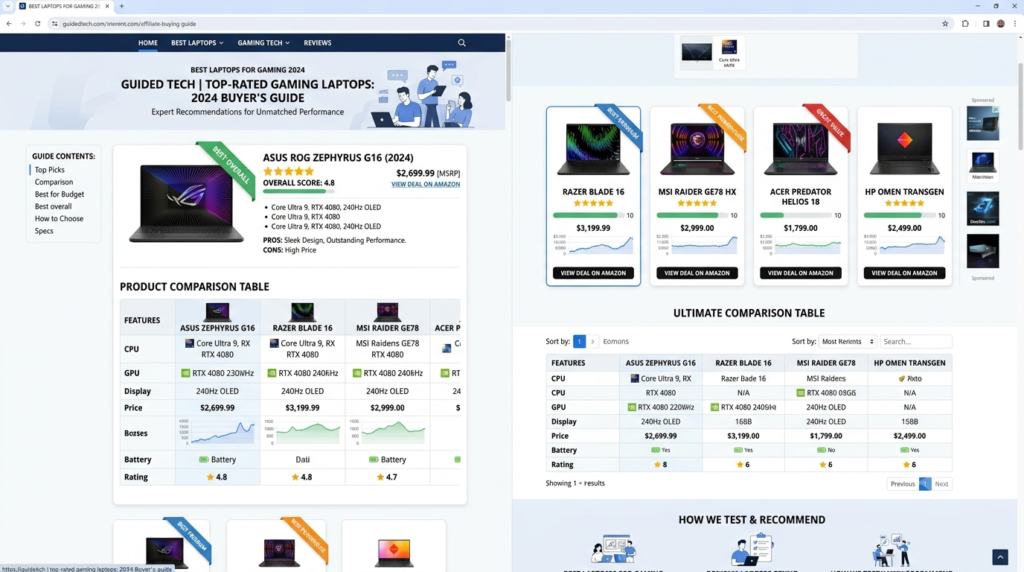
Task: Click the Razer Blade 16 card image
Action: 593,149
